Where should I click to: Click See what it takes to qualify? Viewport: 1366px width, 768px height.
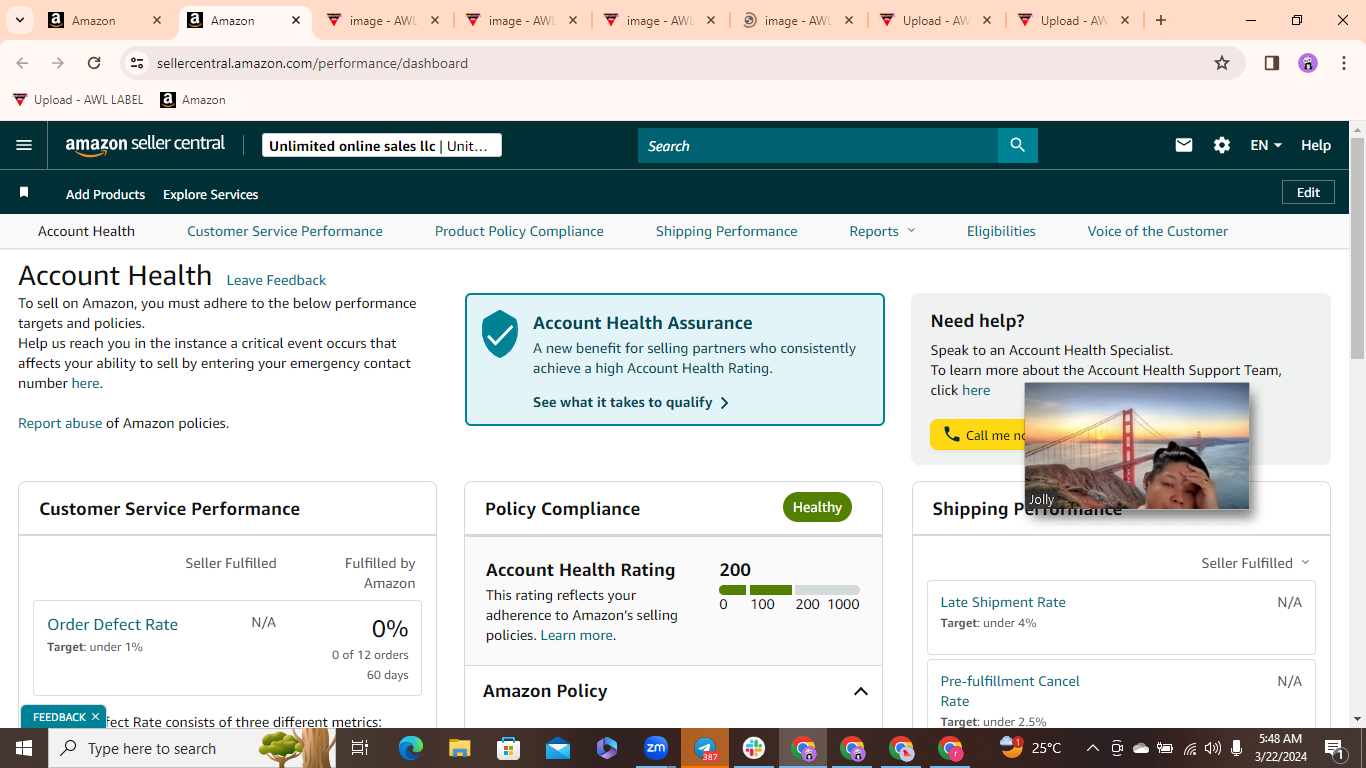[631, 402]
